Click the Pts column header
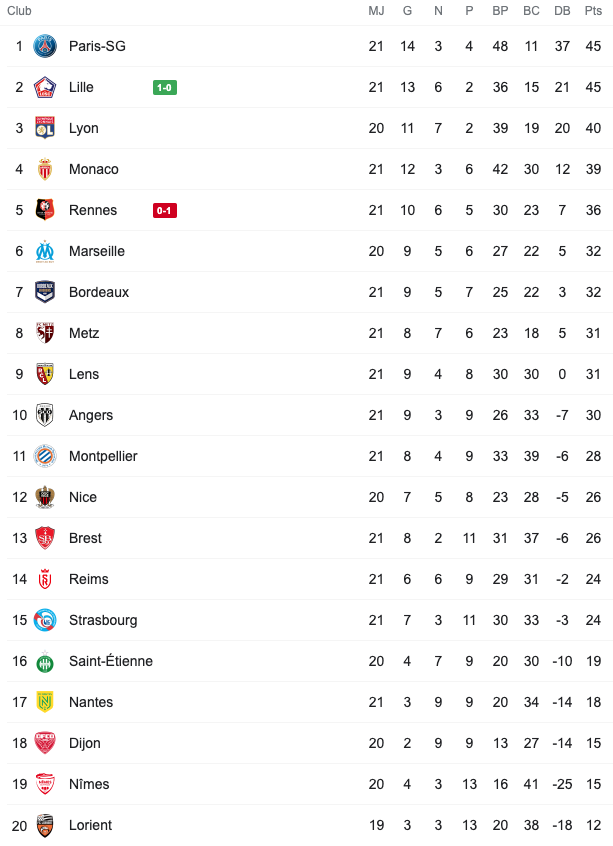This screenshot has height=846, width=613. (593, 11)
